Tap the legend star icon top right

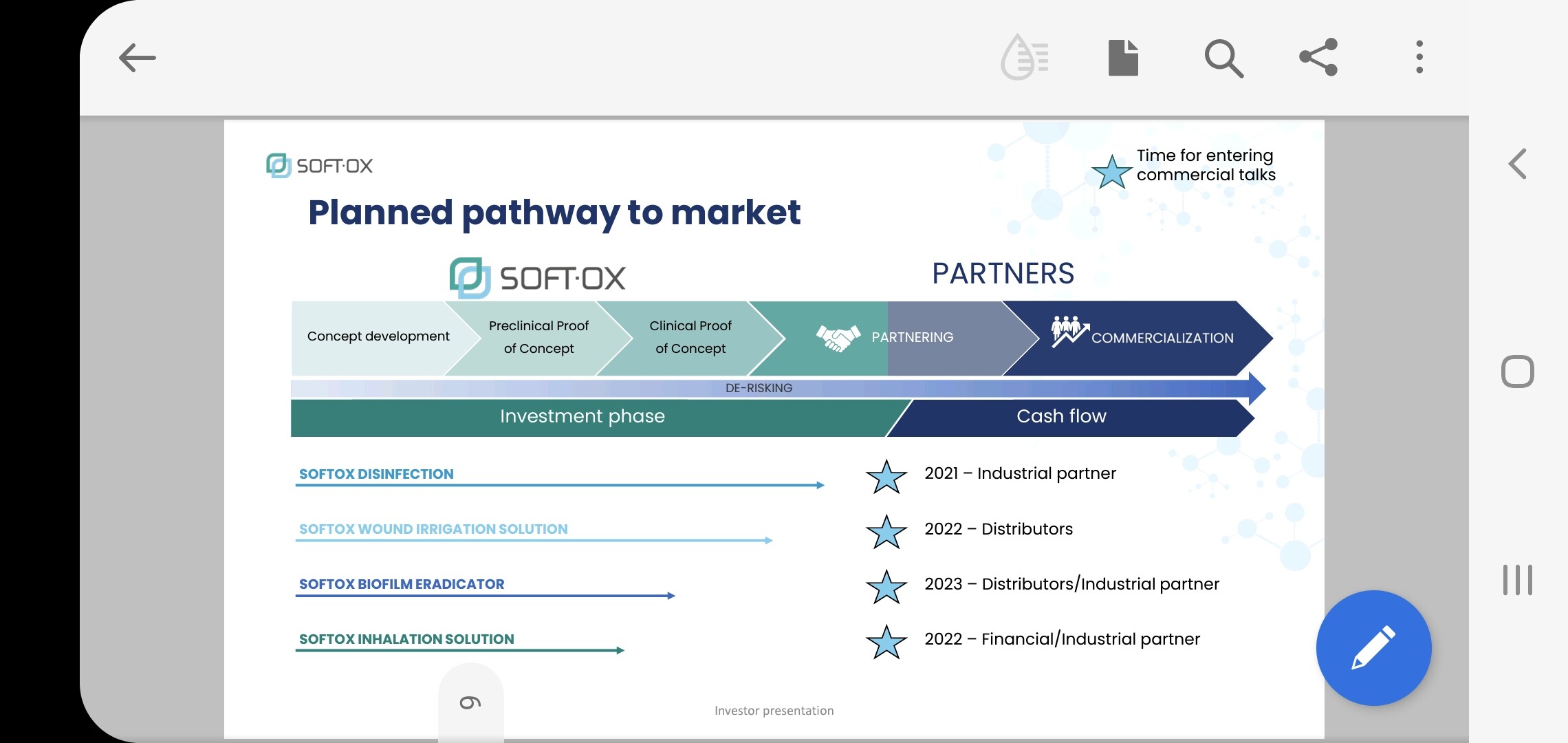[x=1111, y=172]
